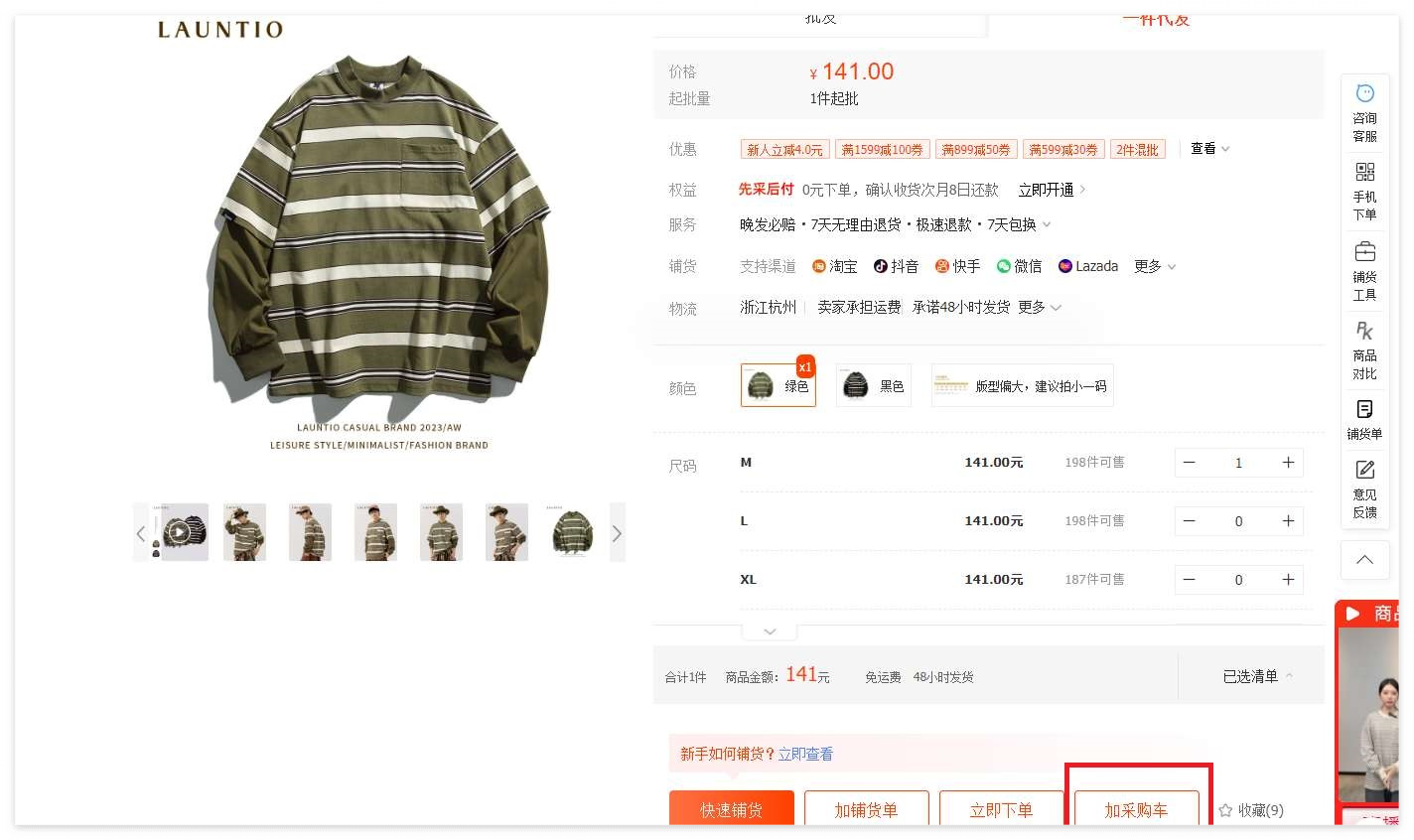Open the size guide note 版型偏大
The height and width of the screenshot is (840, 1414).
point(1022,385)
